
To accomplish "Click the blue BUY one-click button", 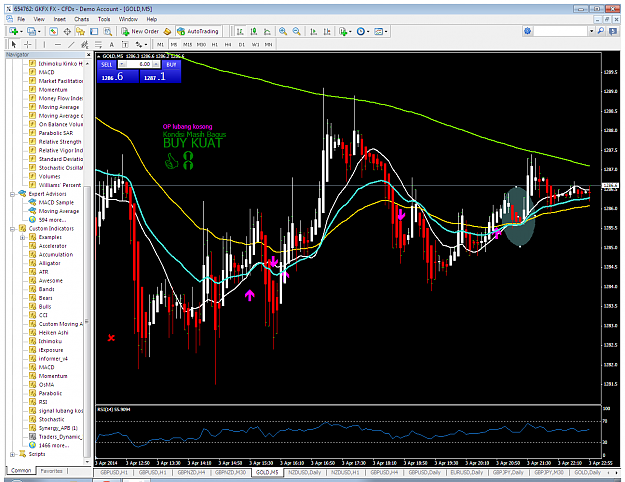I will pyautogui.click(x=171, y=64).
